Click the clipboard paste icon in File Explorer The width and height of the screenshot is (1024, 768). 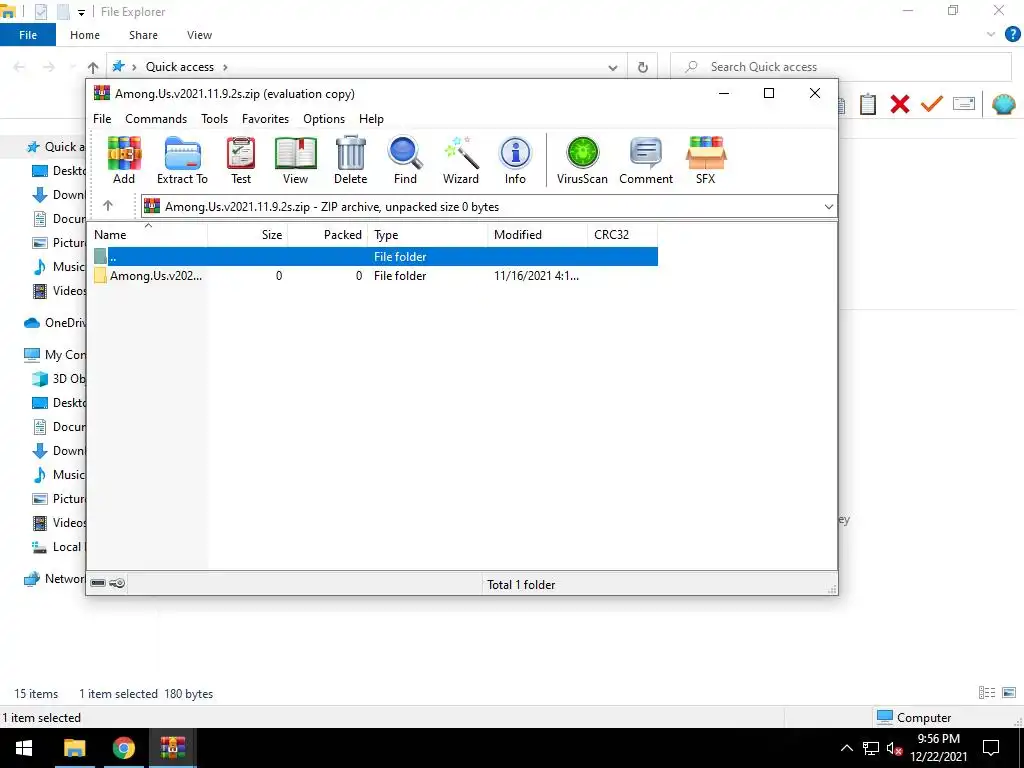(x=868, y=104)
